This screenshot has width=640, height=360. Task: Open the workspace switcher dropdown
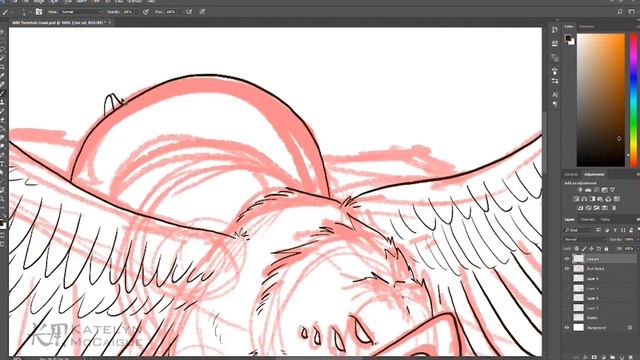tap(632, 12)
